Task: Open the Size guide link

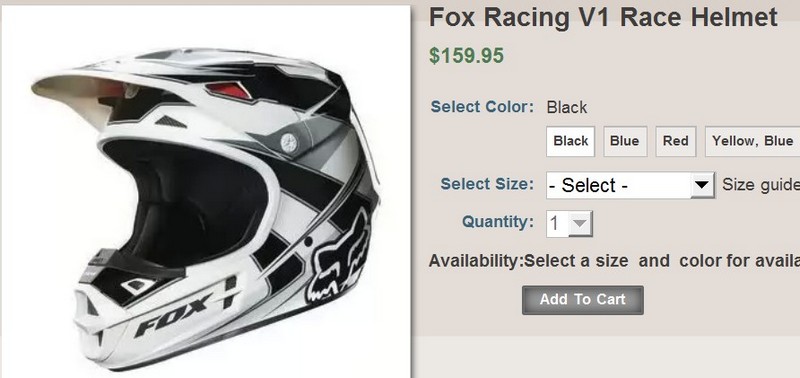Action: [x=761, y=185]
